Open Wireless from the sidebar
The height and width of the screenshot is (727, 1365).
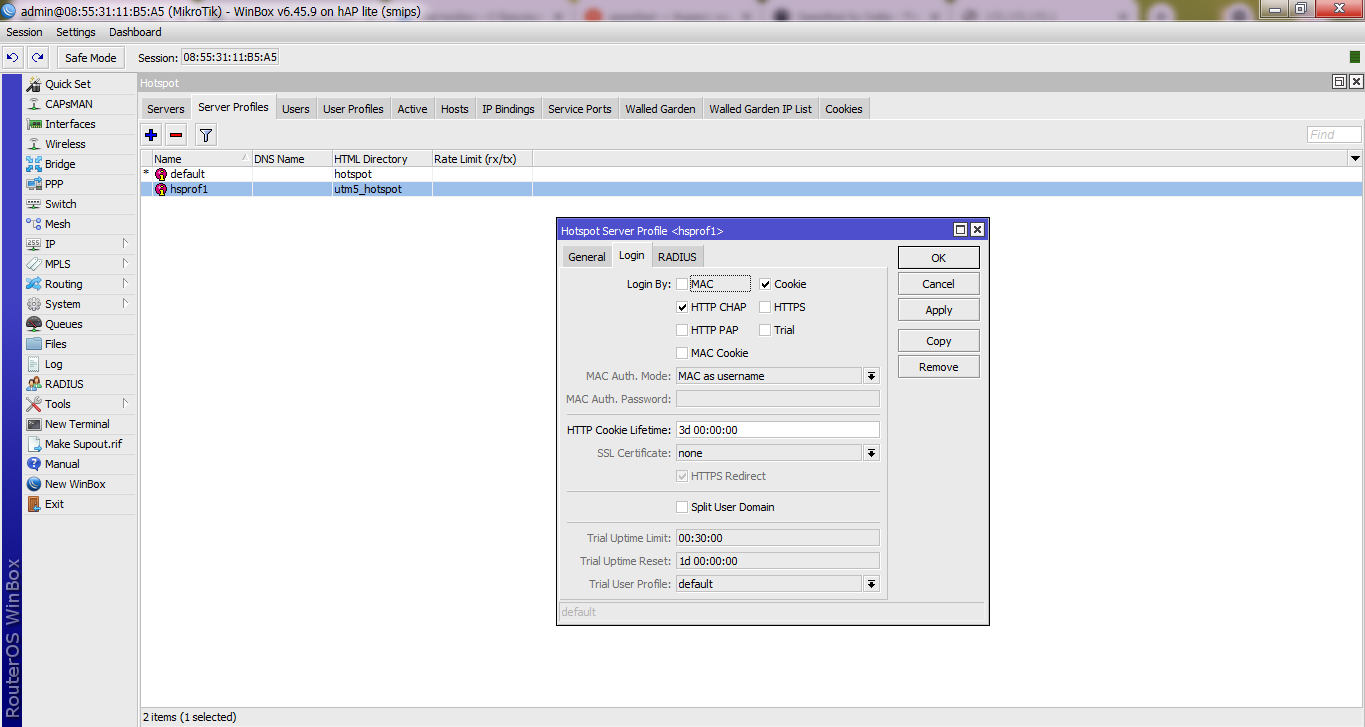[x=65, y=144]
